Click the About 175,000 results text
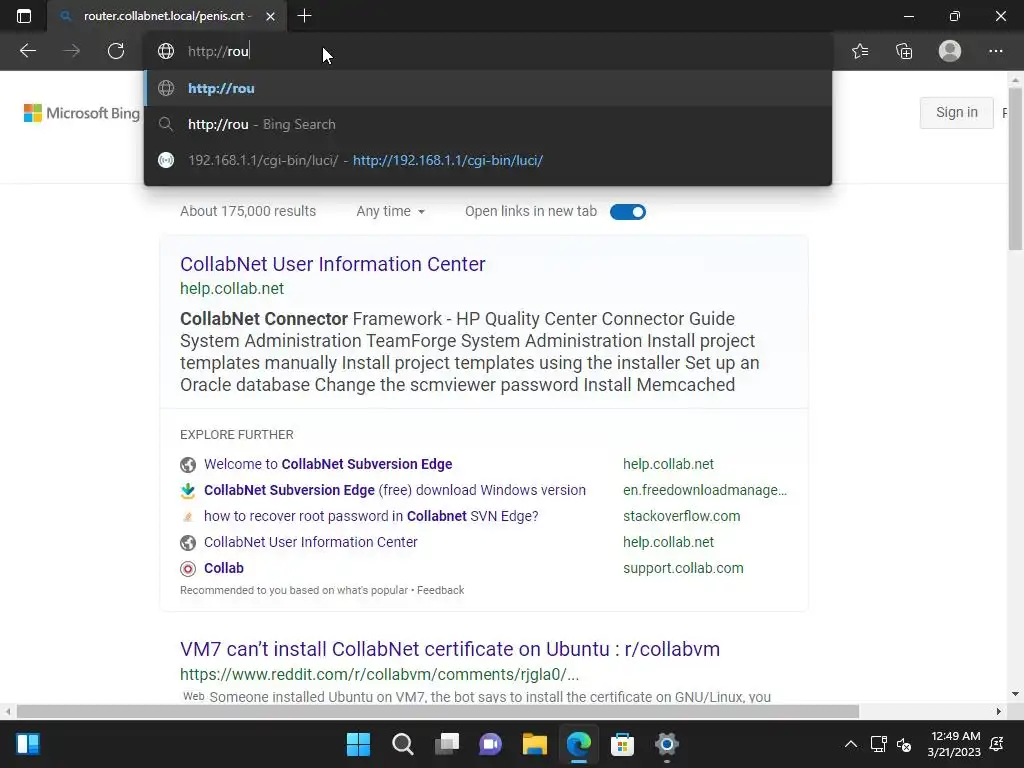 248,212
